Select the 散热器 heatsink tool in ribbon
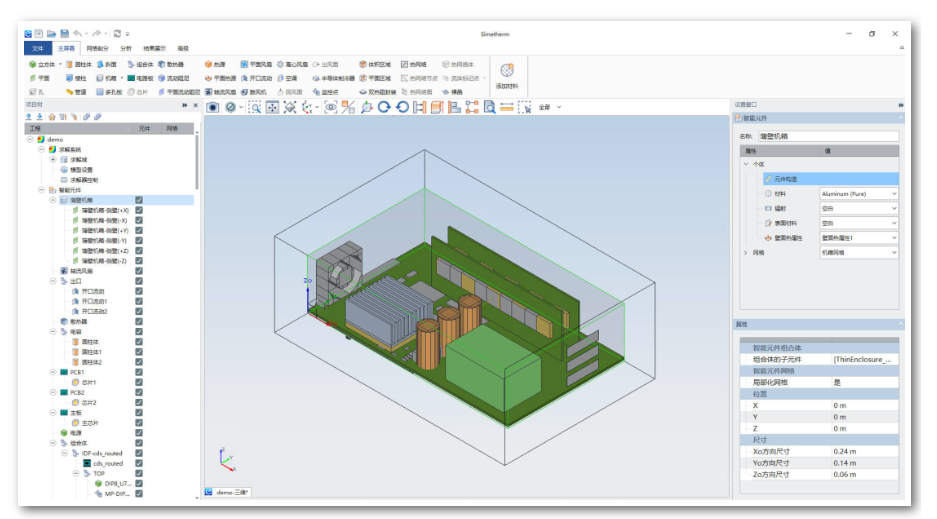937x519 pixels. point(170,64)
